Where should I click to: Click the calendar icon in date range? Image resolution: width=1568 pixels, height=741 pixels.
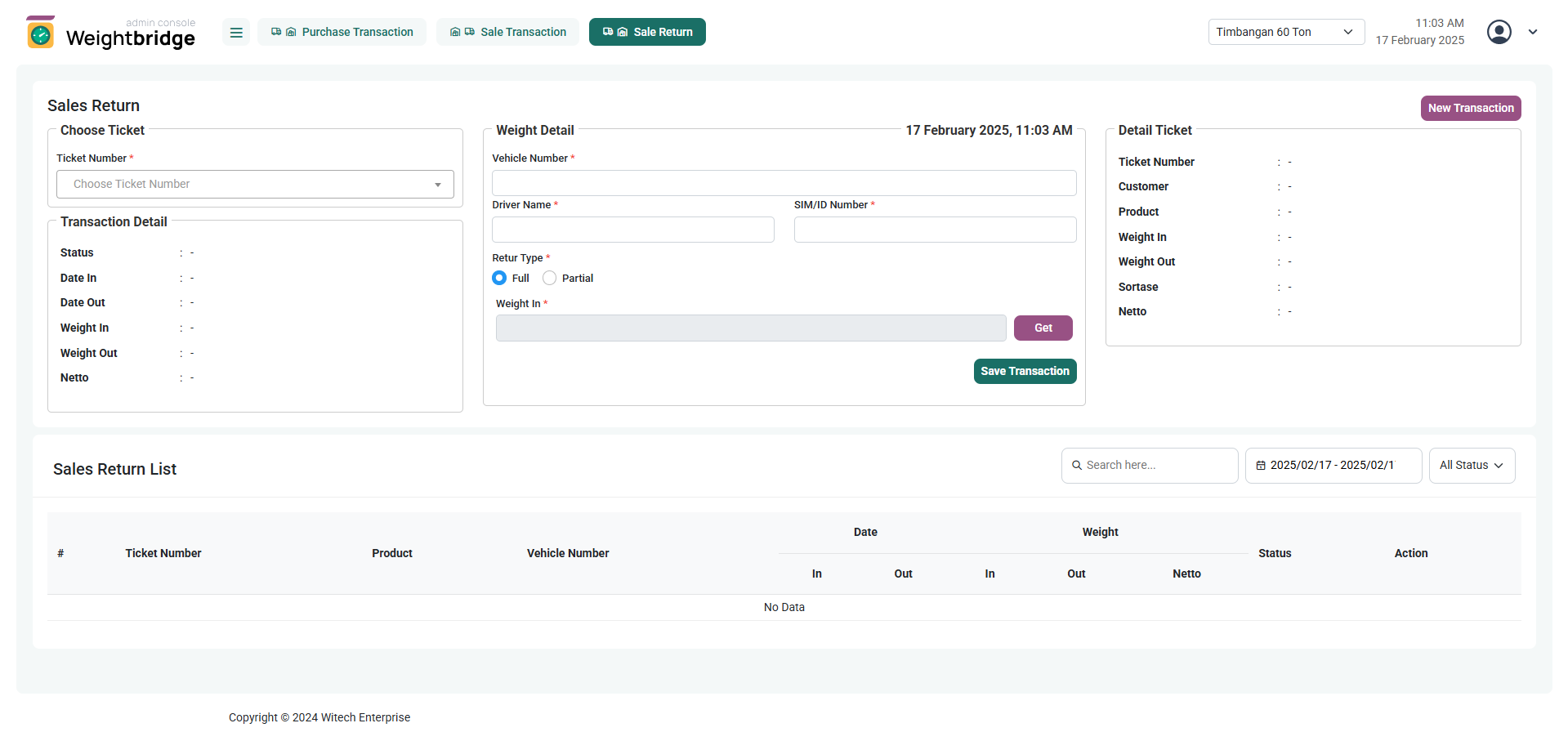tap(1261, 466)
